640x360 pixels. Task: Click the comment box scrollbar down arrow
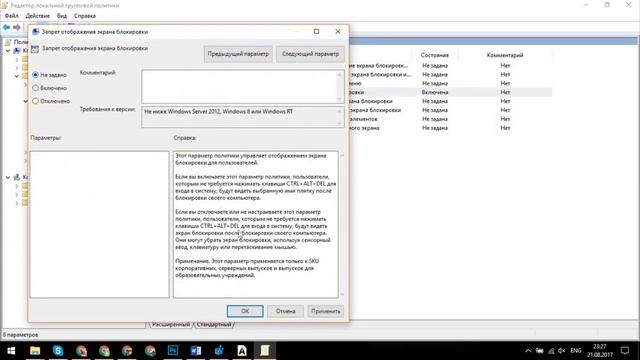click(340, 99)
